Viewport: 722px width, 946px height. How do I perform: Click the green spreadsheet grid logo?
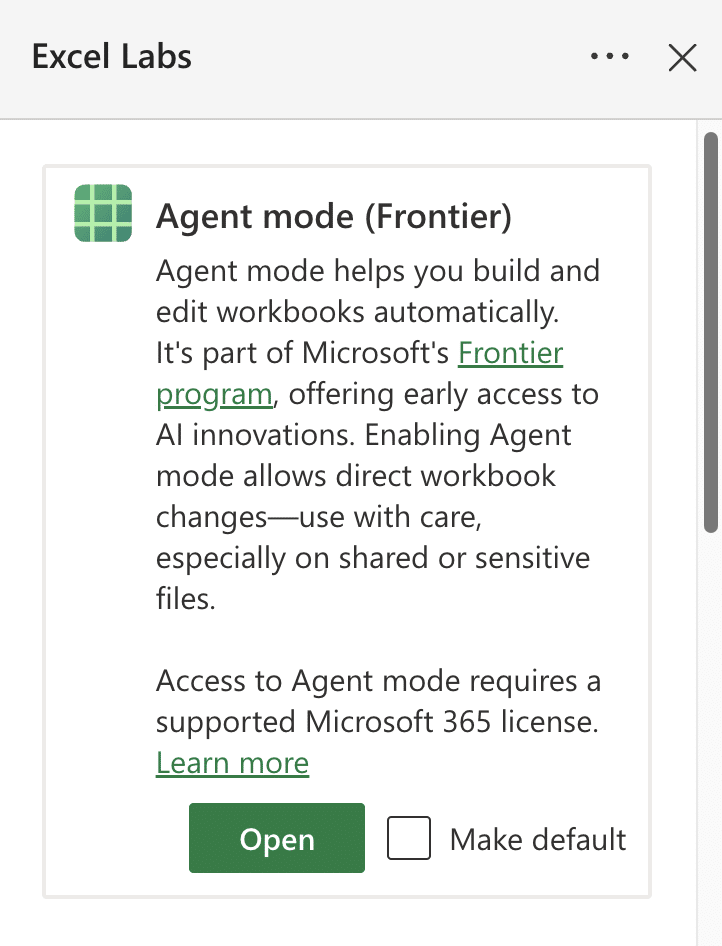coord(104,212)
